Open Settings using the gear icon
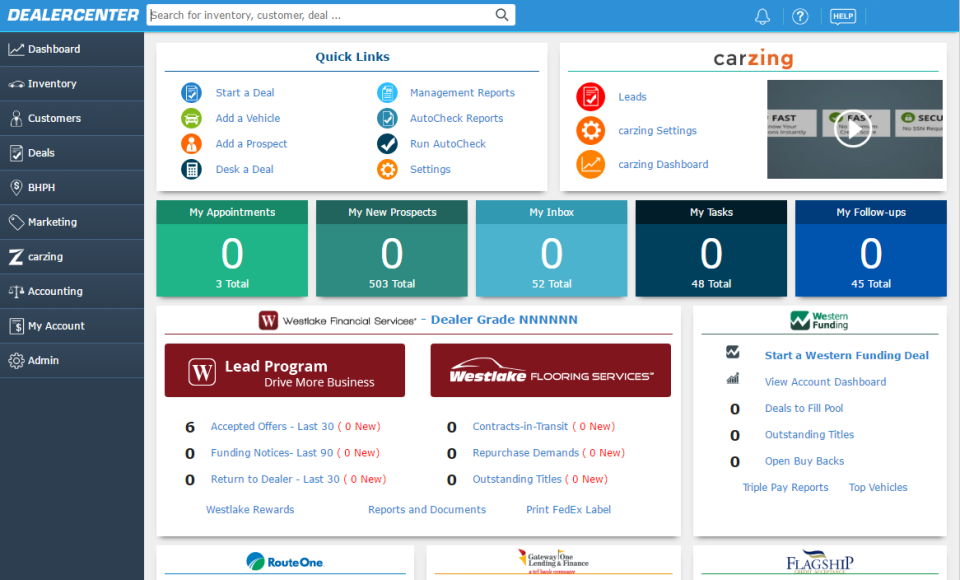Image resolution: width=960 pixels, height=580 pixels. (x=388, y=169)
